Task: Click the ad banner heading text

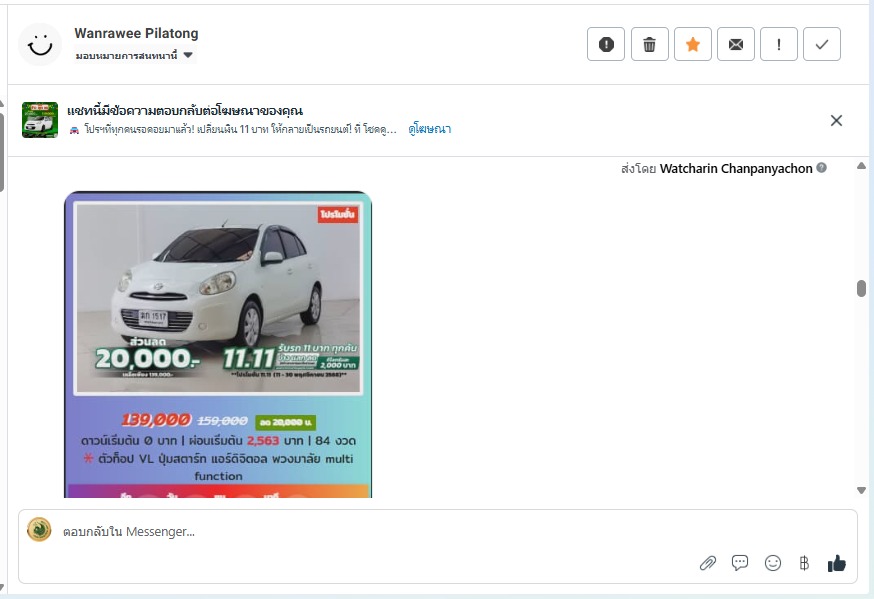Action: [184, 110]
